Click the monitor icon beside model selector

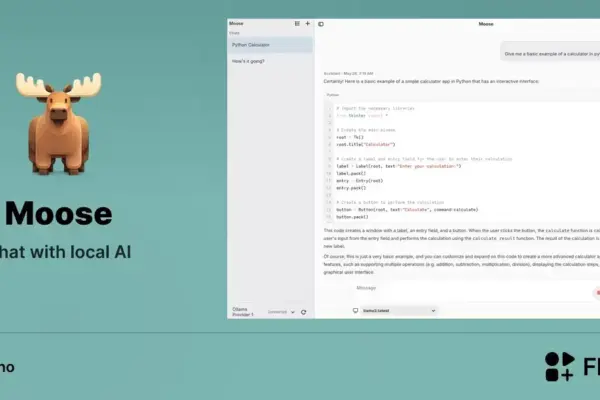355,310
